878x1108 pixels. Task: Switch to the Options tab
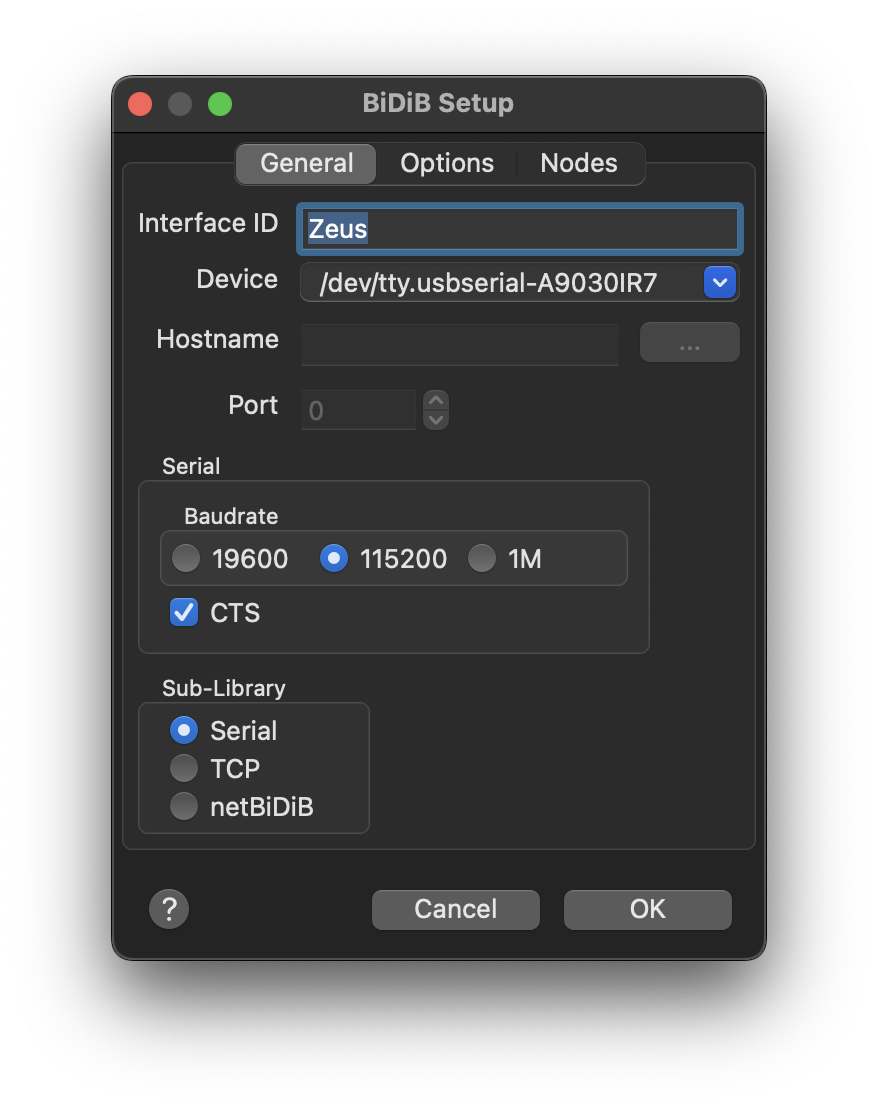447,164
